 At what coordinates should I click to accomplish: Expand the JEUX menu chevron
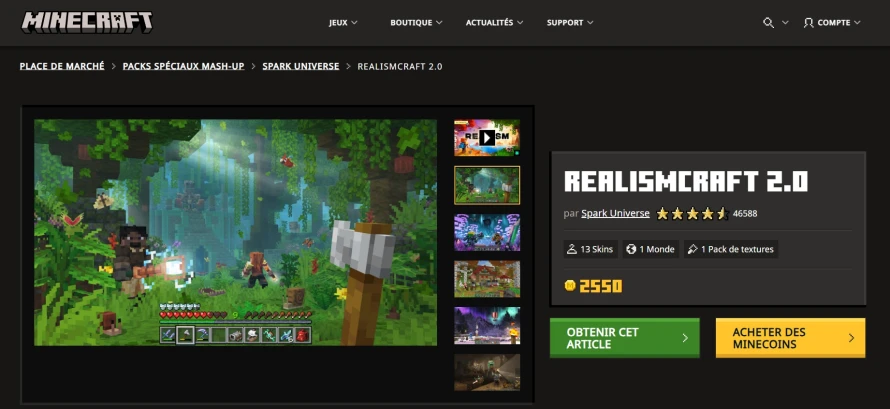354,23
